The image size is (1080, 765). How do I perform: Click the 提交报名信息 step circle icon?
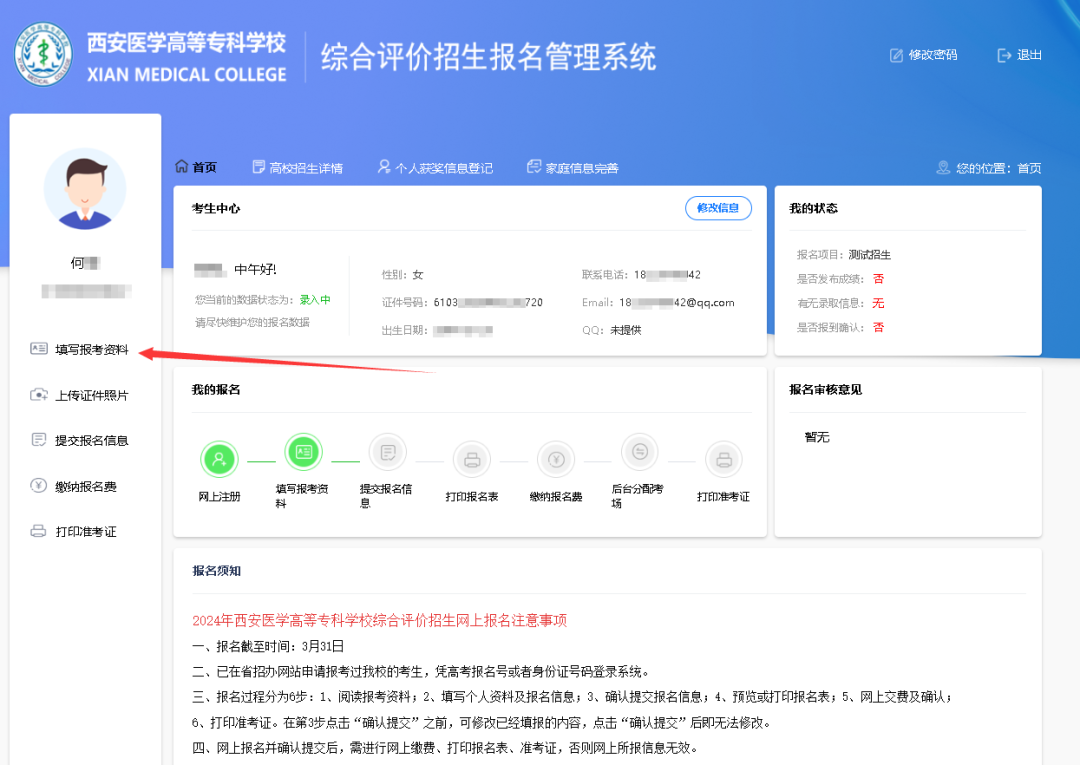(388, 452)
